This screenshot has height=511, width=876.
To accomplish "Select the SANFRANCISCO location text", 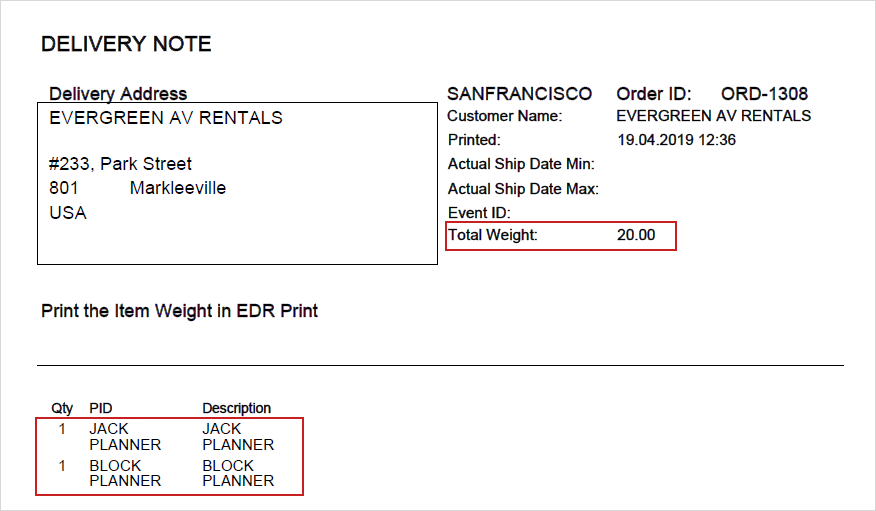I will pyautogui.click(x=519, y=94).
